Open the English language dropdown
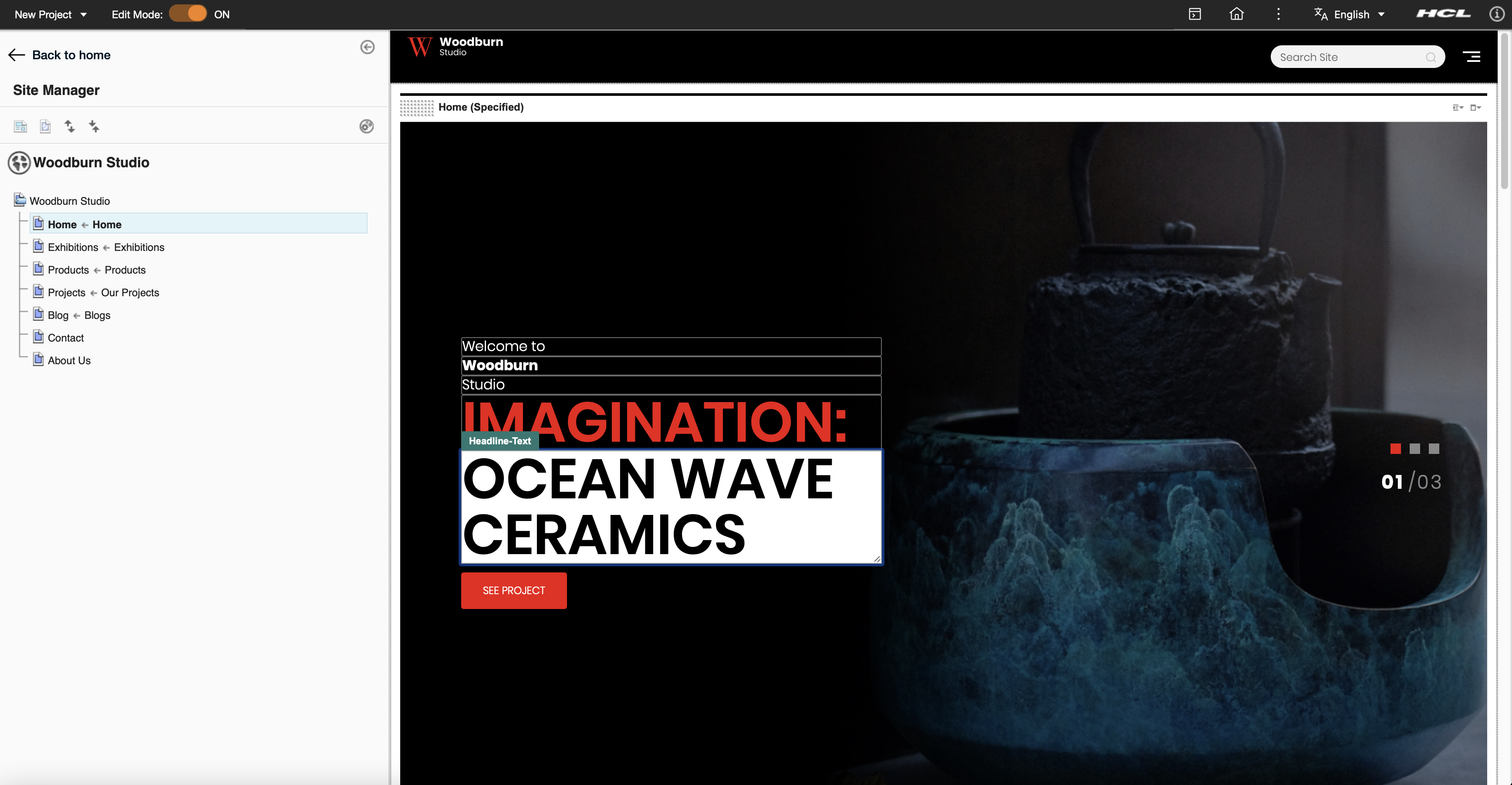Screen dimensions: 1512x785 coord(1350,14)
